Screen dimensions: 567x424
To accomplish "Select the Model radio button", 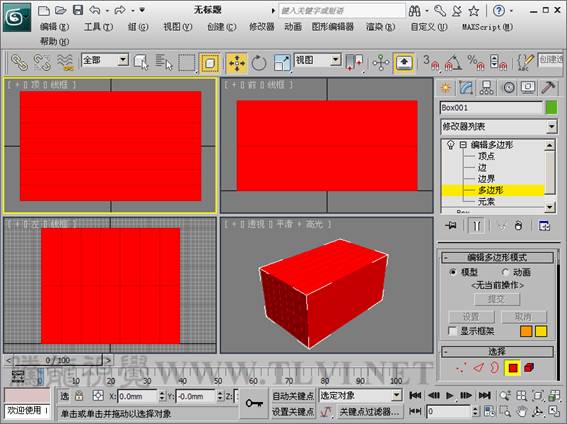I will [x=452, y=272].
